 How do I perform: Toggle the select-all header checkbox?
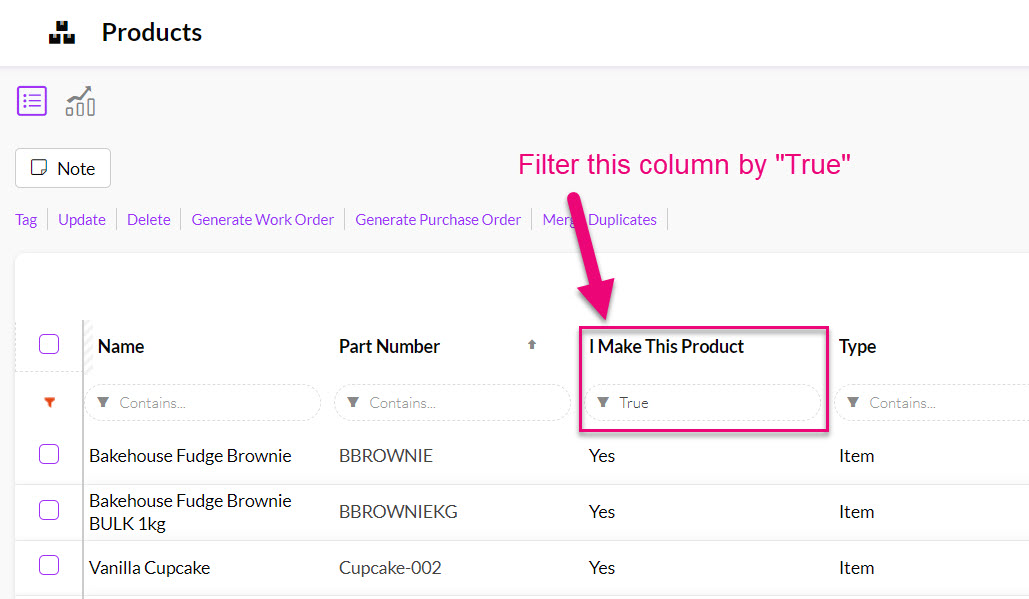click(x=49, y=345)
